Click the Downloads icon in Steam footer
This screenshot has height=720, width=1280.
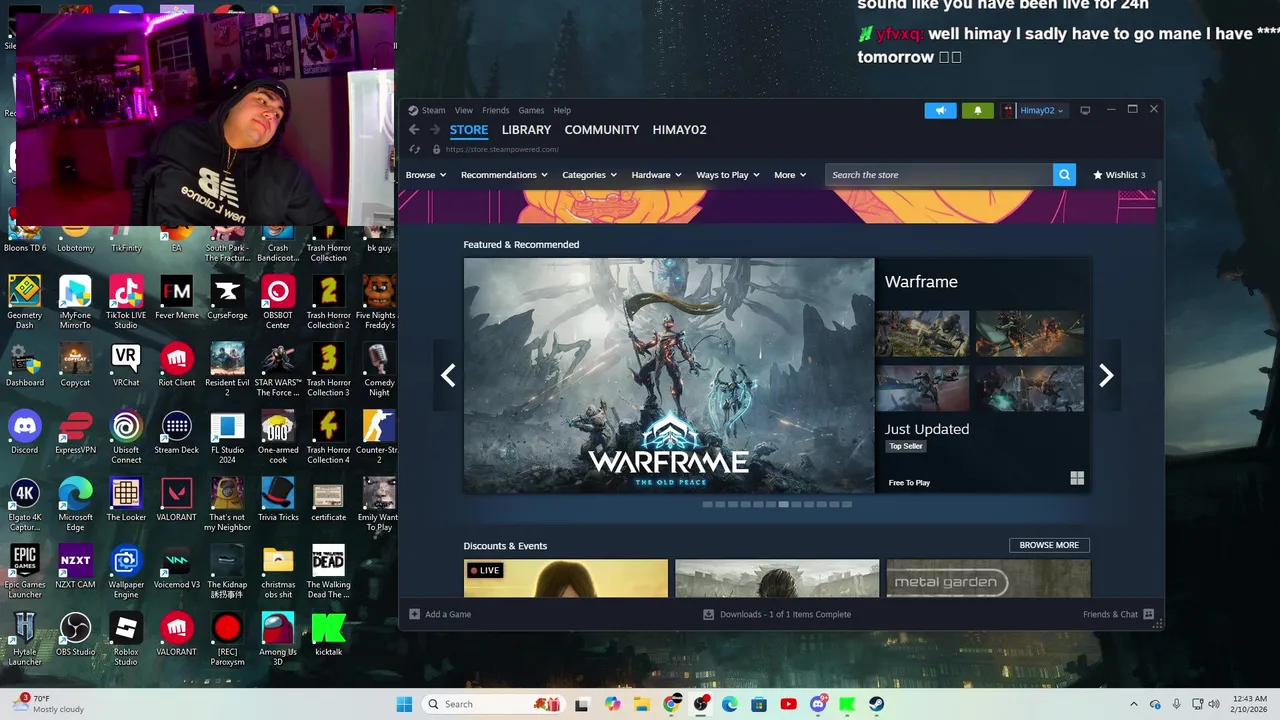(x=708, y=614)
